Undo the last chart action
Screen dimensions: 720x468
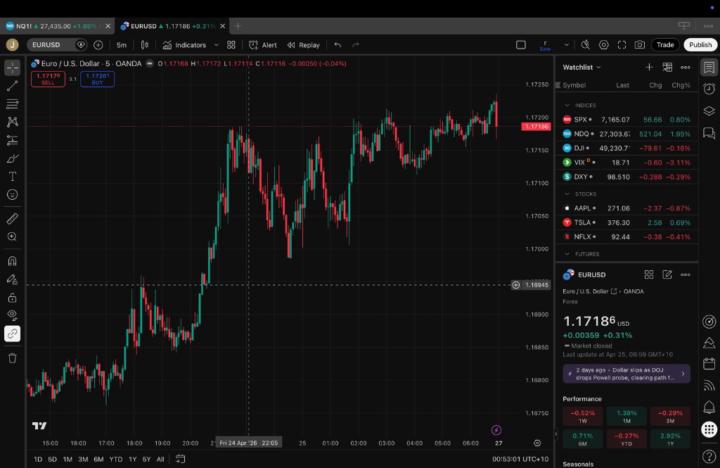pyautogui.click(x=338, y=45)
